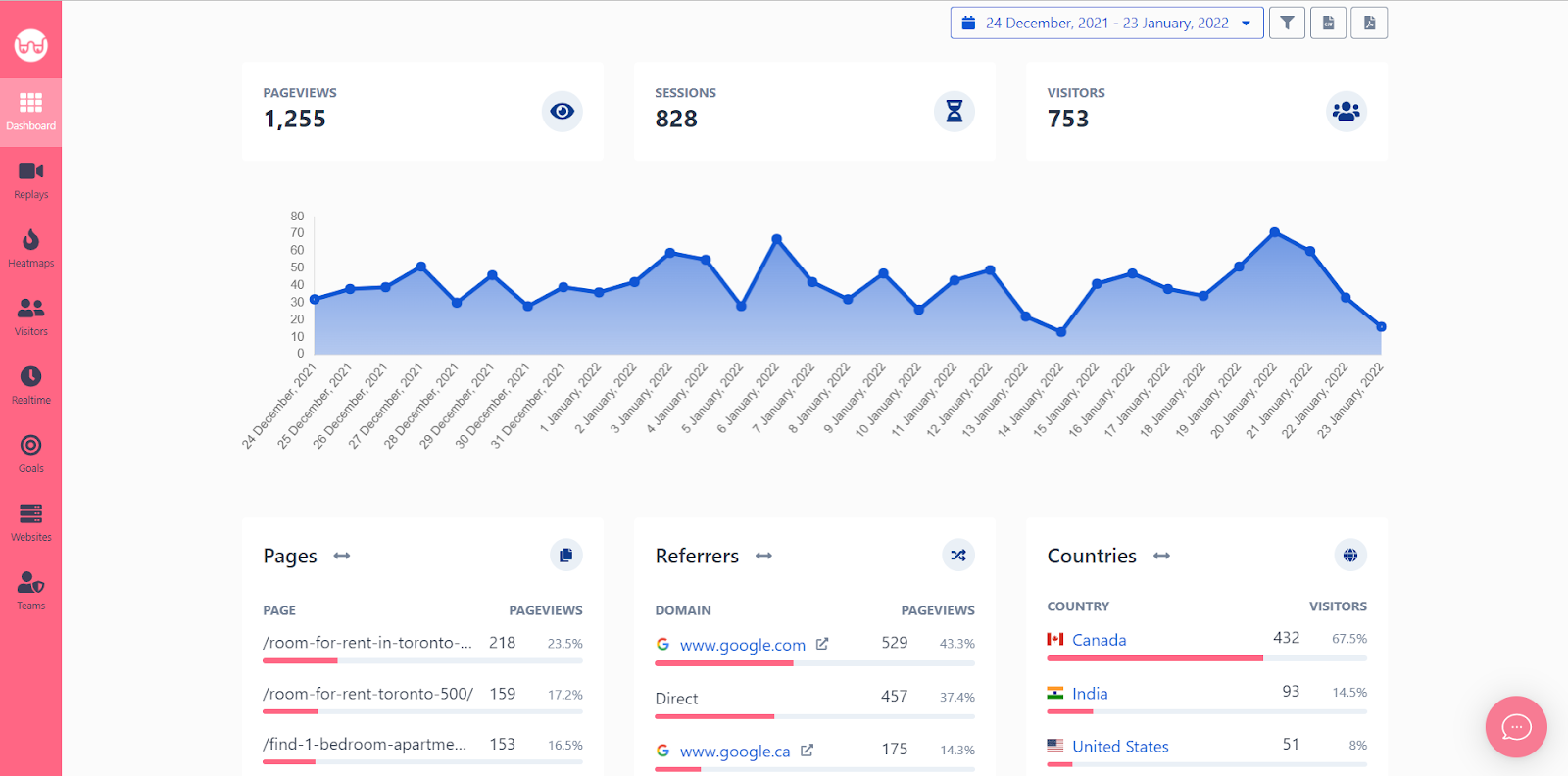The width and height of the screenshot is (1568, 776).
Task: Click the app logo in sidebar
Action: pyautogui.click(x=30, y=45)
